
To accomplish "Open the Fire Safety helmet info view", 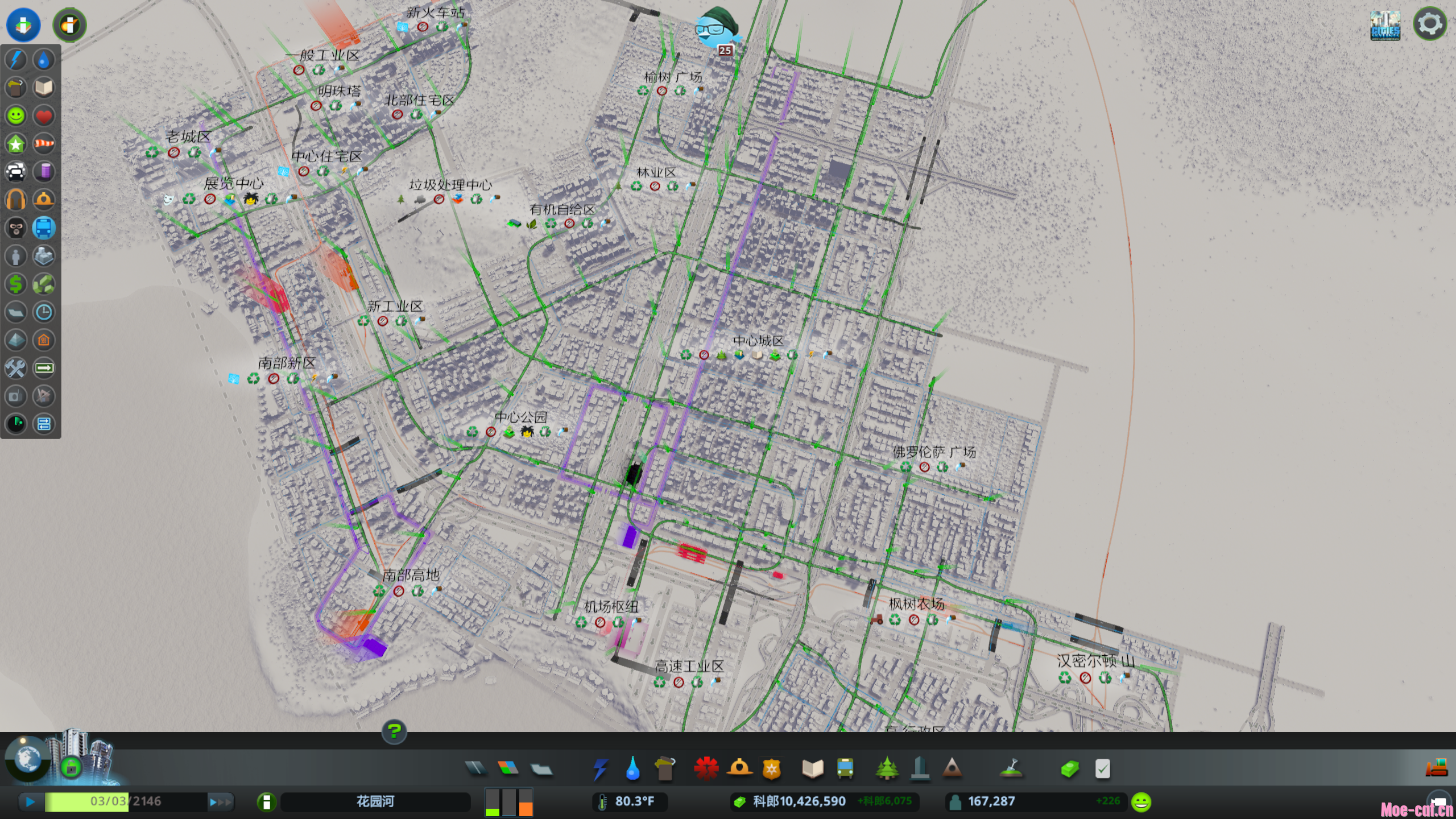I will click(44, 200).
